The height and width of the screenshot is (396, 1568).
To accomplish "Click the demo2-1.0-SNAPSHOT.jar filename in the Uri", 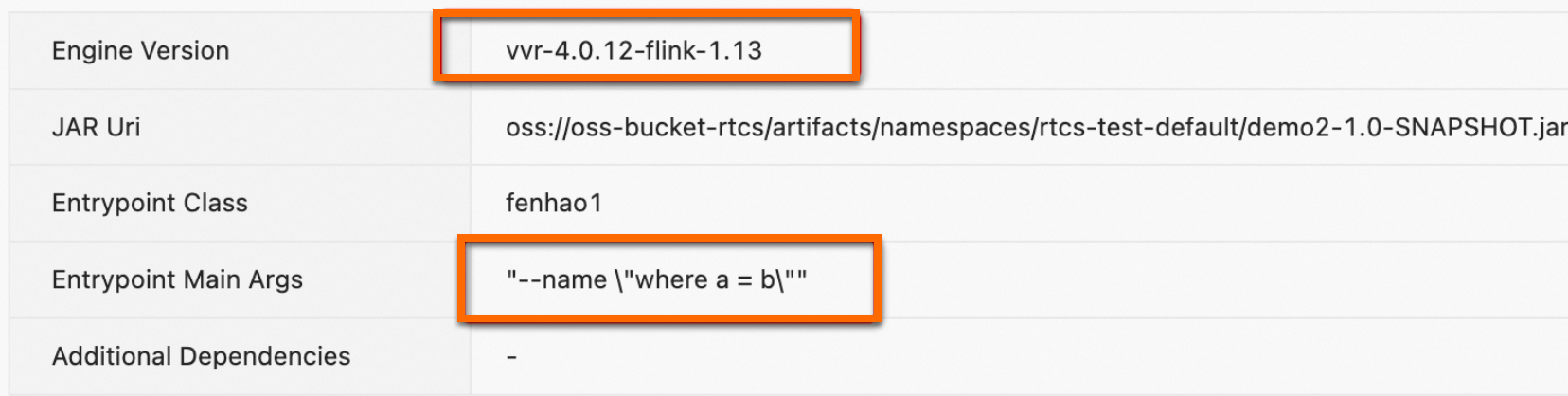I will [x=1406, y=127].
